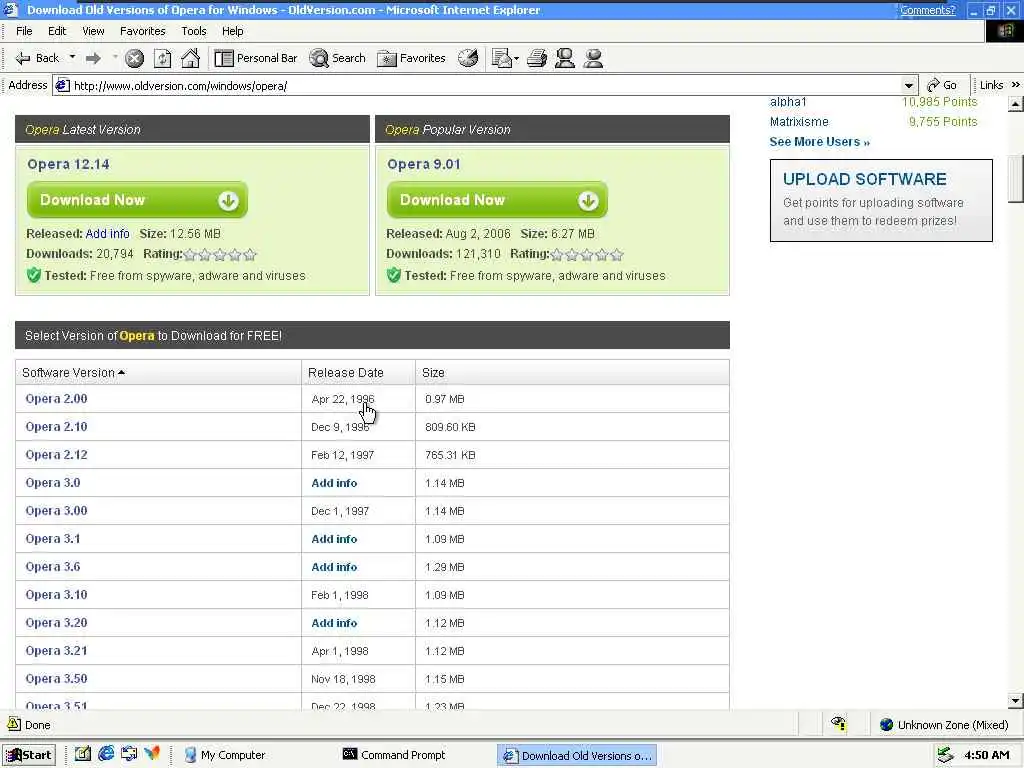
Task: Open the Opera 3.6 version link
Action: coord(53,568)
